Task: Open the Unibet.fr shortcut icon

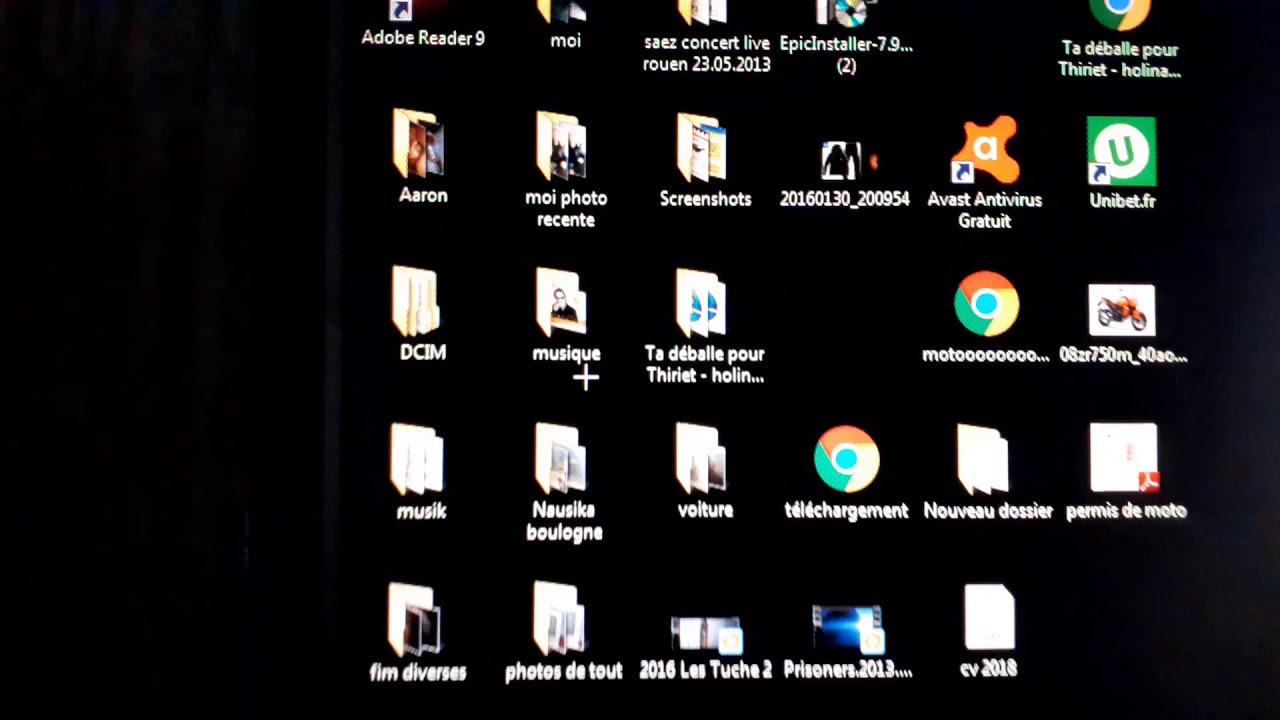Action: [x=1121, y=151]
